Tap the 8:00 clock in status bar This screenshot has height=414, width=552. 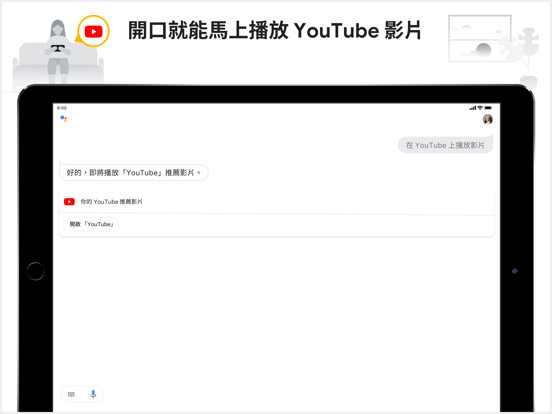(x=62, y=108)
